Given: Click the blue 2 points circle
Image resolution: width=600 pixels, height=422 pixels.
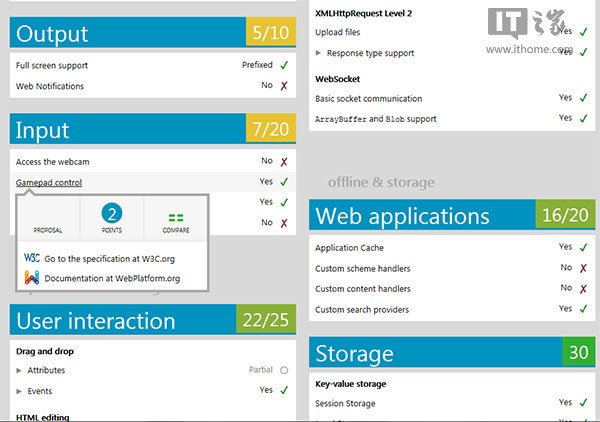Looking at the screenshot, I should click(113, 213).
